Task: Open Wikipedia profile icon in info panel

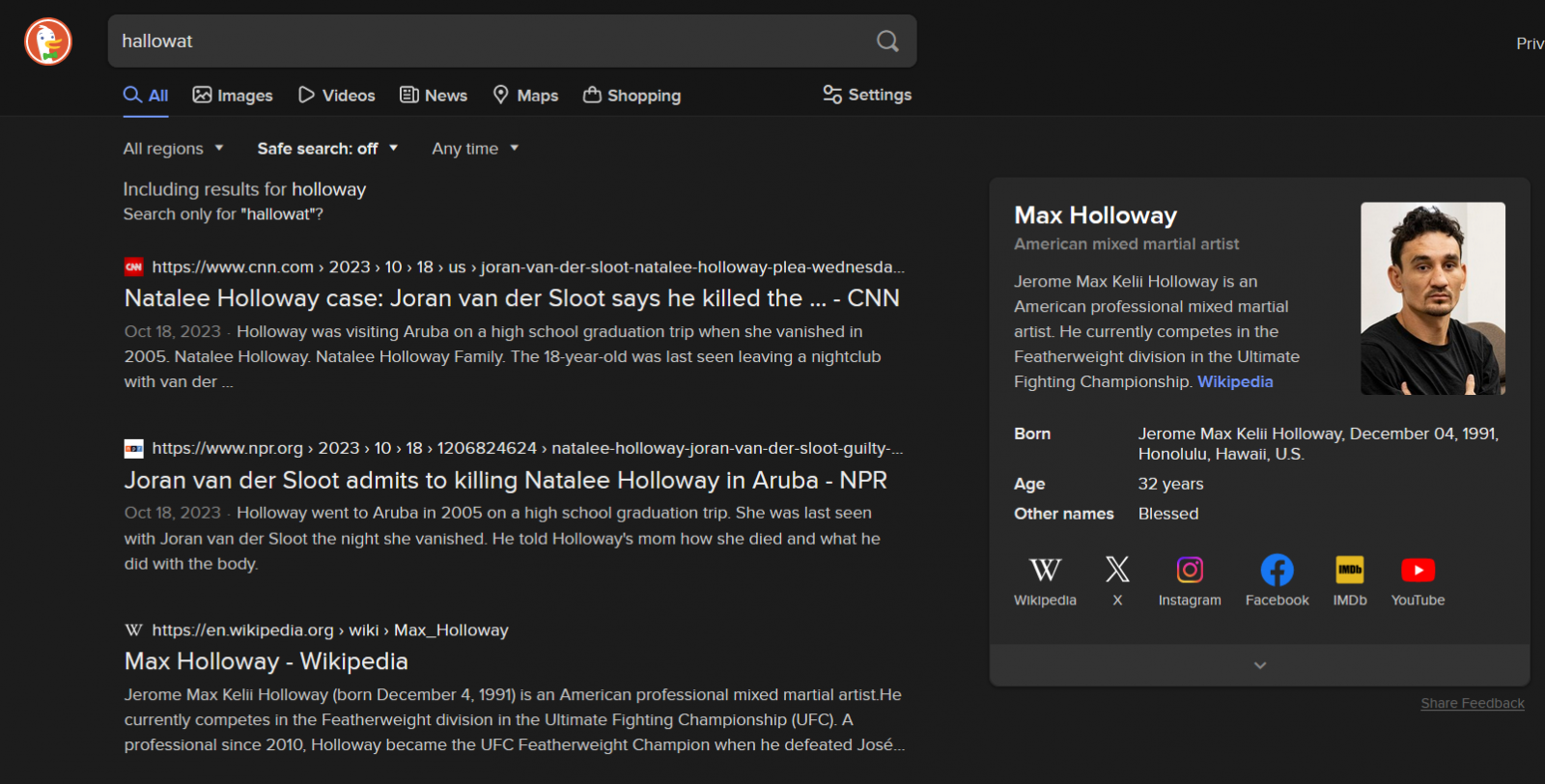Action: [x=1045, y=580]
